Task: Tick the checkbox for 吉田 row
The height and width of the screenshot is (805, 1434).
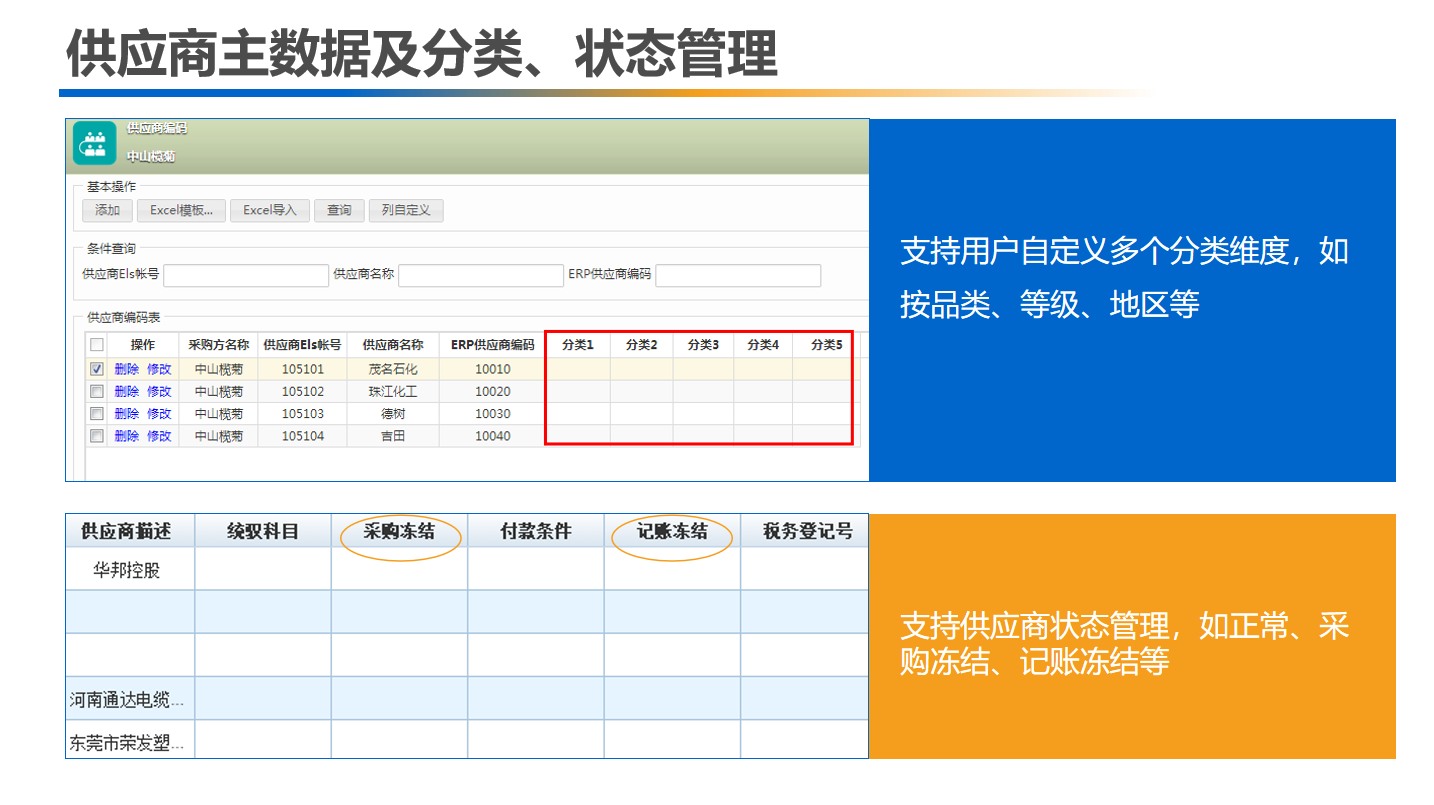Action: click(x=97, y=435)
